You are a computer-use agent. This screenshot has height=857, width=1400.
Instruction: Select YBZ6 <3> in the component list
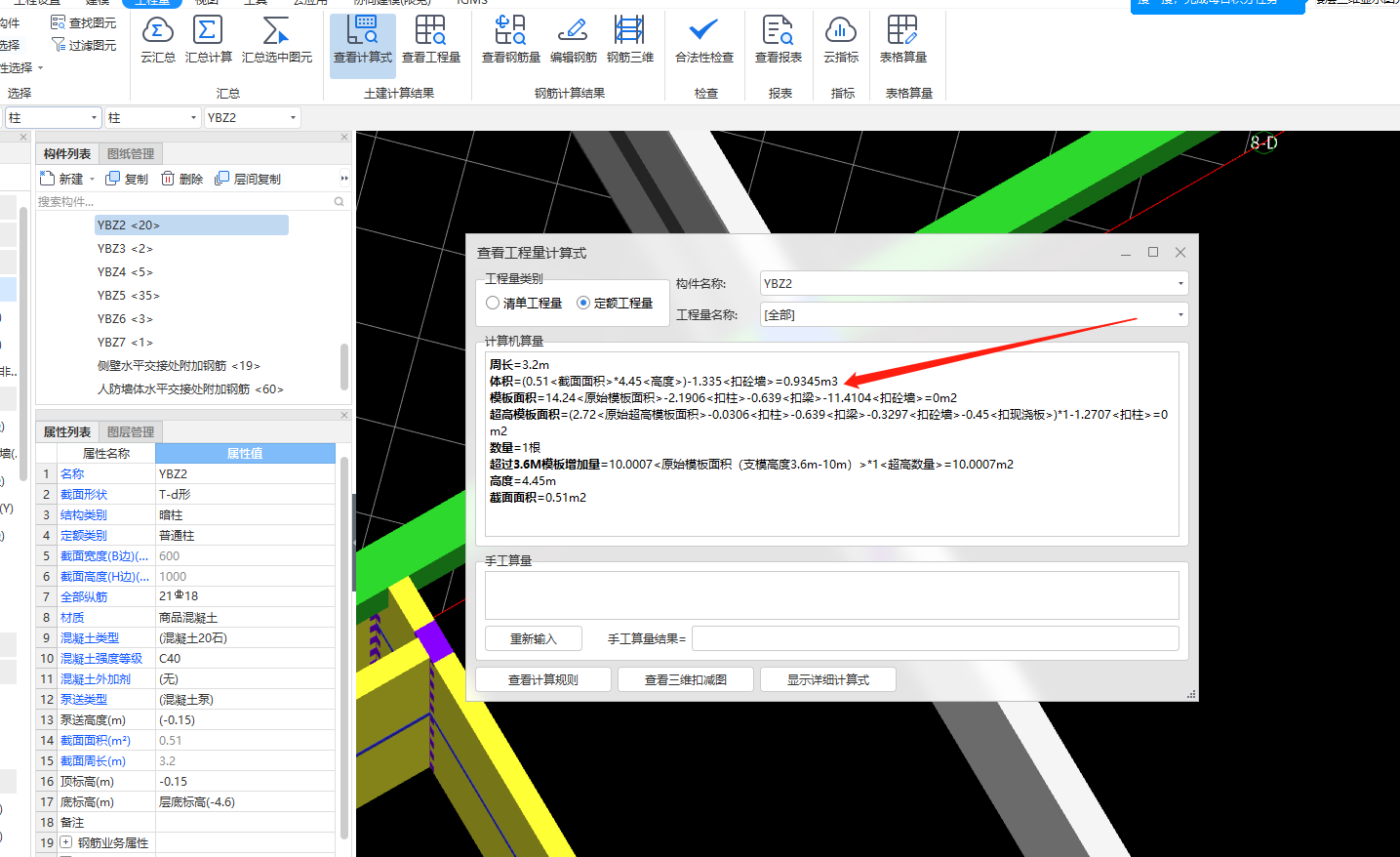point(125,319)
